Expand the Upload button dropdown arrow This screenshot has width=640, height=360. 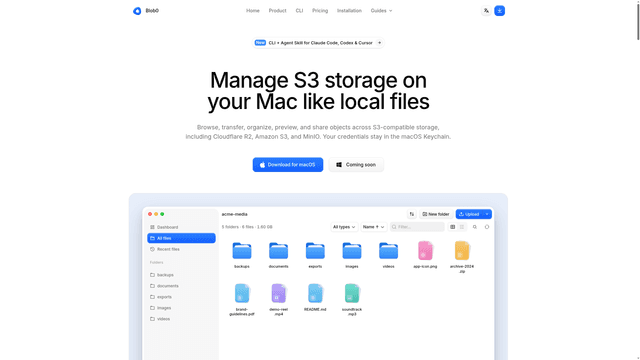[x=487, y=214]
